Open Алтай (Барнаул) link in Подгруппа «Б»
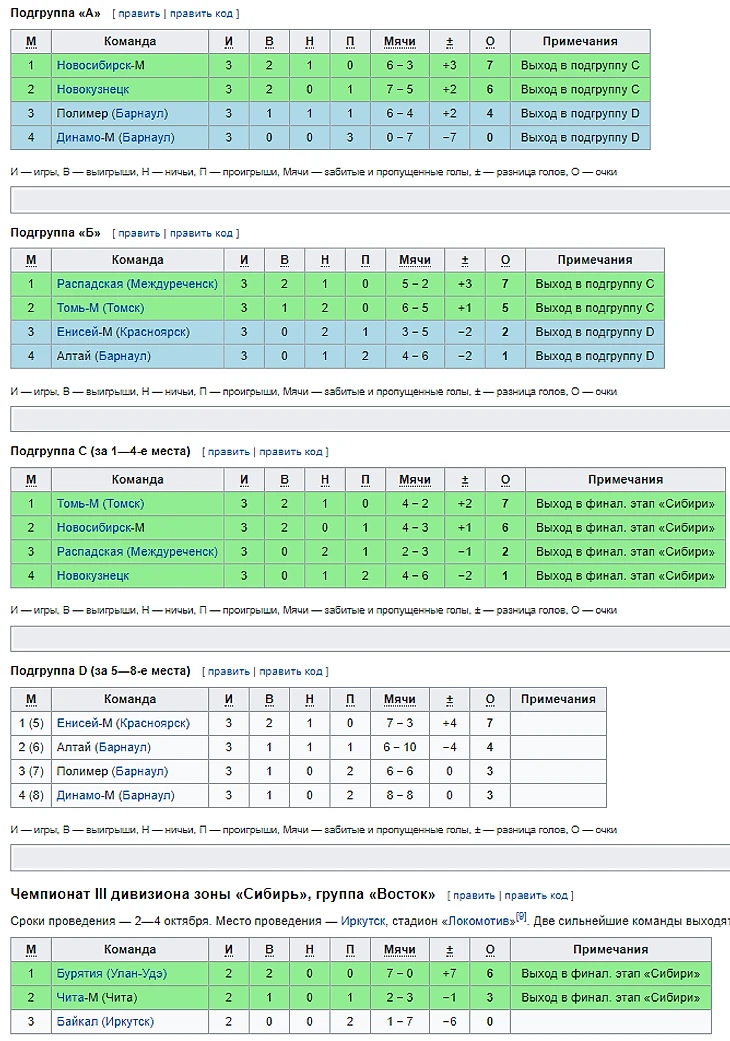The height and width of the screenshot is (1041, 730). tap(104, 356)
